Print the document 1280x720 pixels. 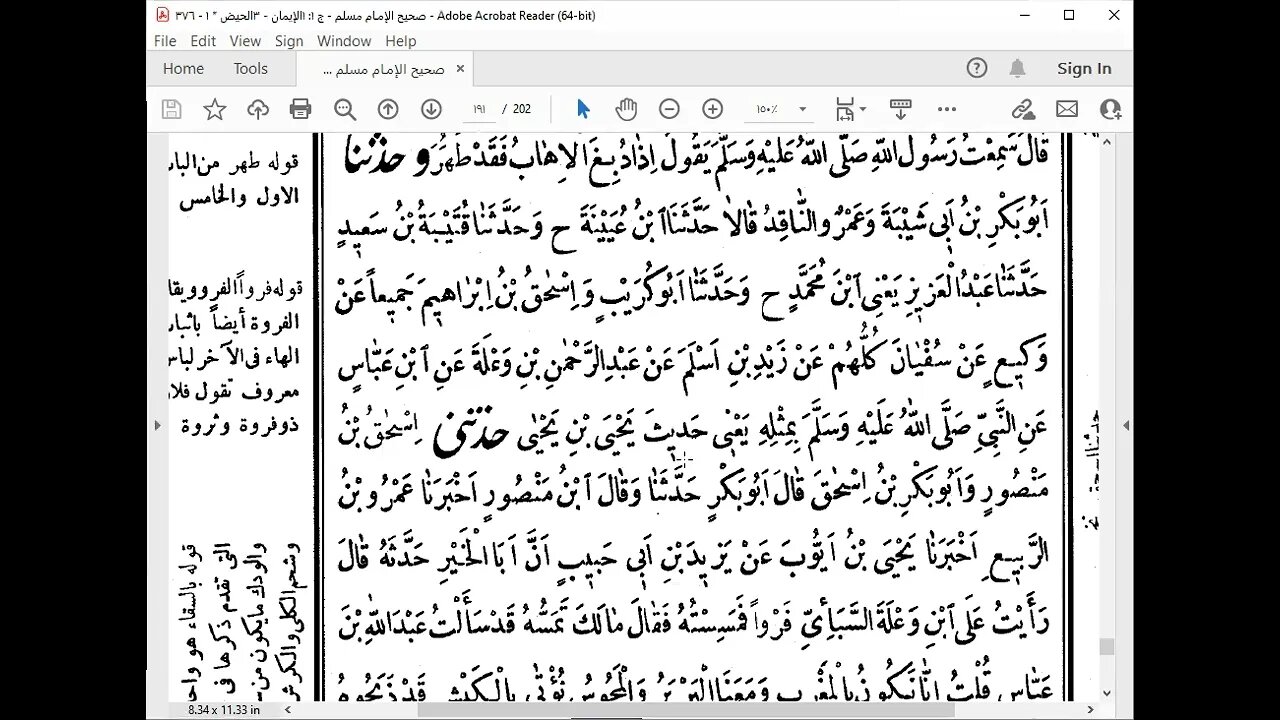coord(300,109)
